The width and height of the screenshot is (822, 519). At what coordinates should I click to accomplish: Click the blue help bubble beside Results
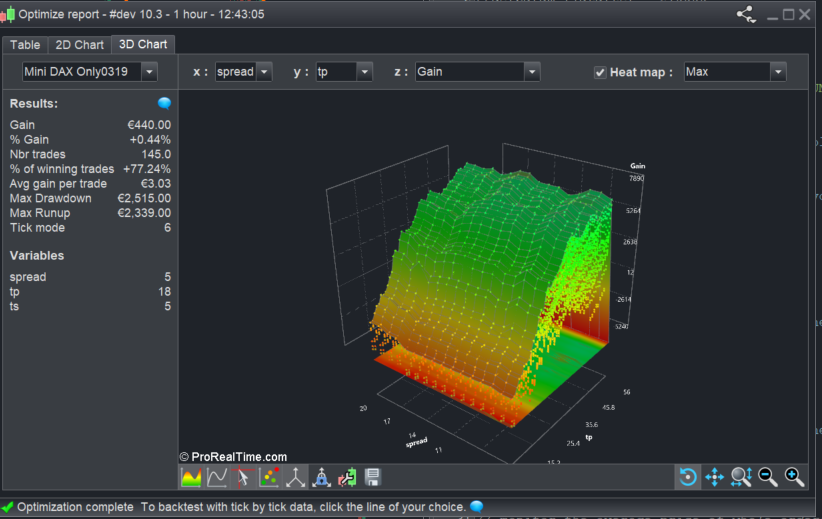[x=164, y=103]
